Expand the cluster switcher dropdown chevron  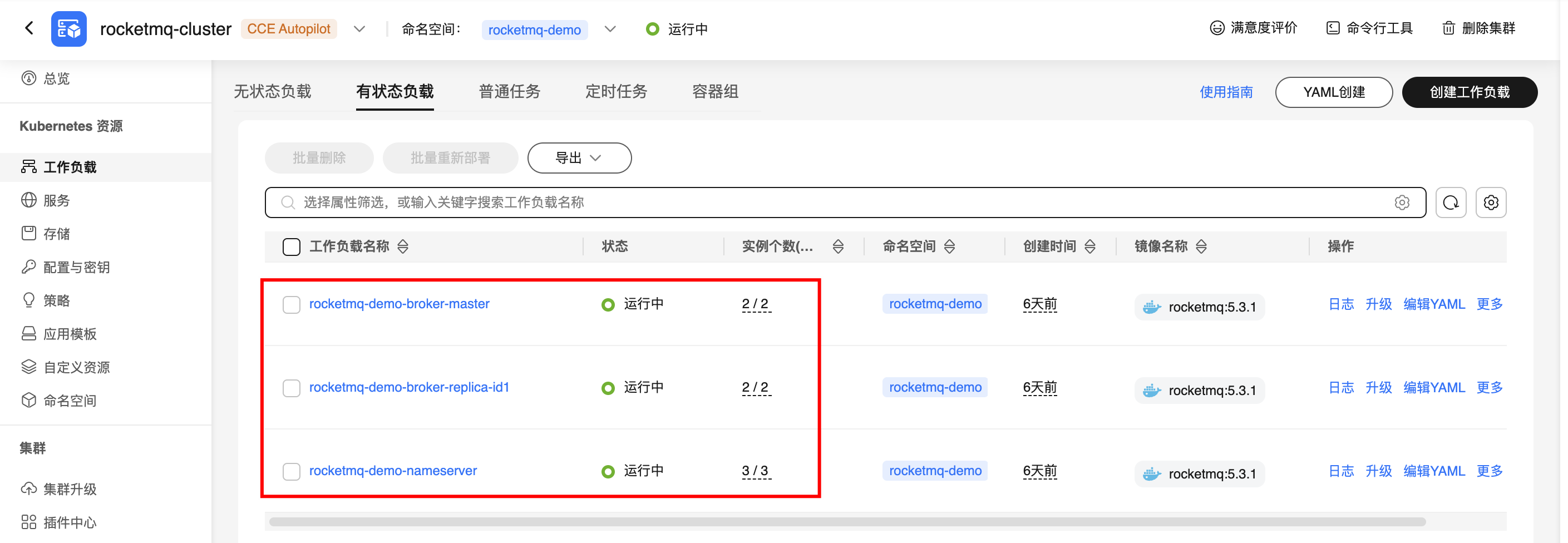(360, 29)
